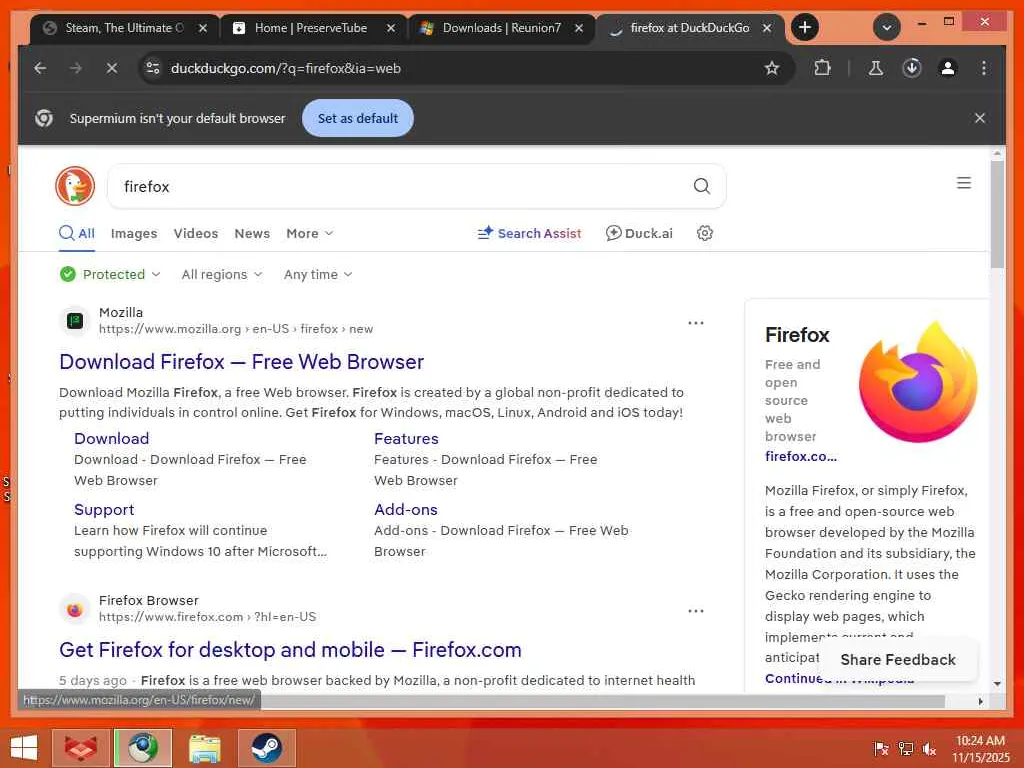Open the Windows Start button

(24, 748)
